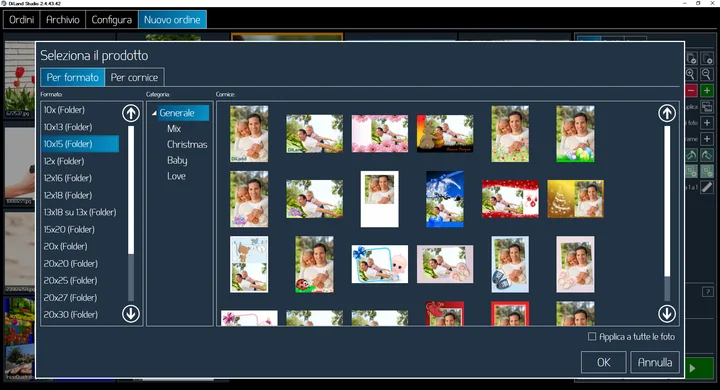
Task: Switch to the 'Per cornice' tab
Action: 134,77
